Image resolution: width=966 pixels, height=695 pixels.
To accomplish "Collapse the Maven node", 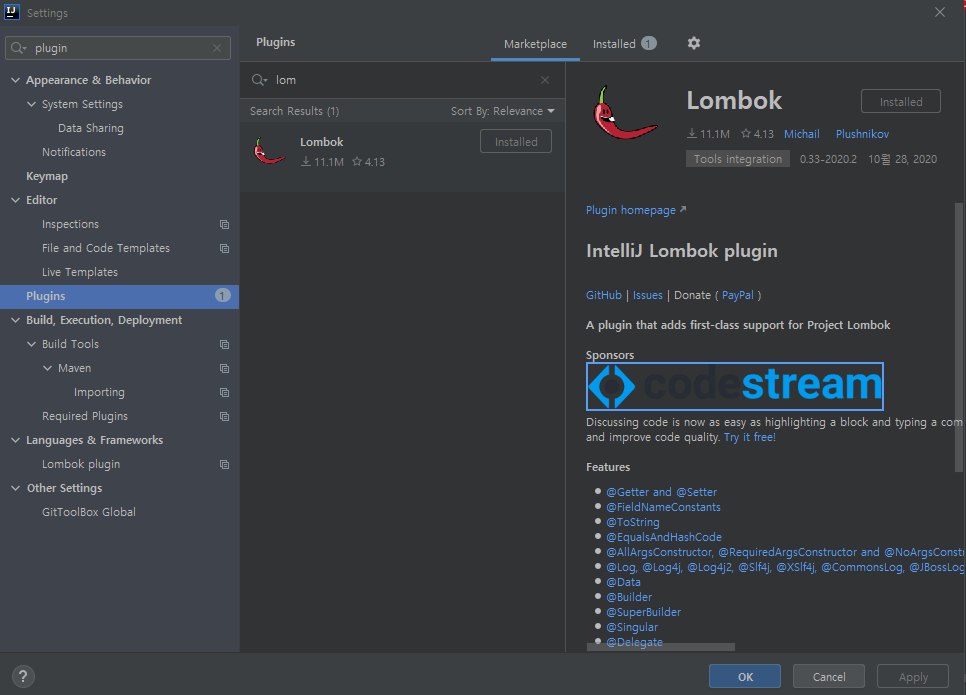I will click(47, 368).
